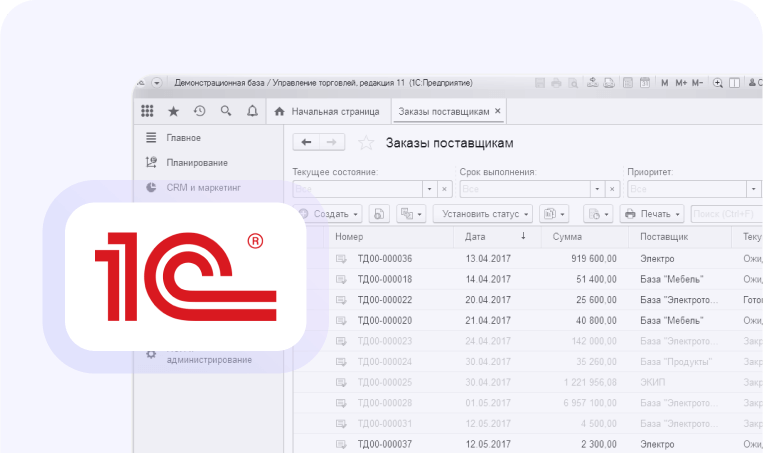Open the calendar icon in title bar
Image resolution: width=763 pixels, height=453 pixels.
[645, 83]
